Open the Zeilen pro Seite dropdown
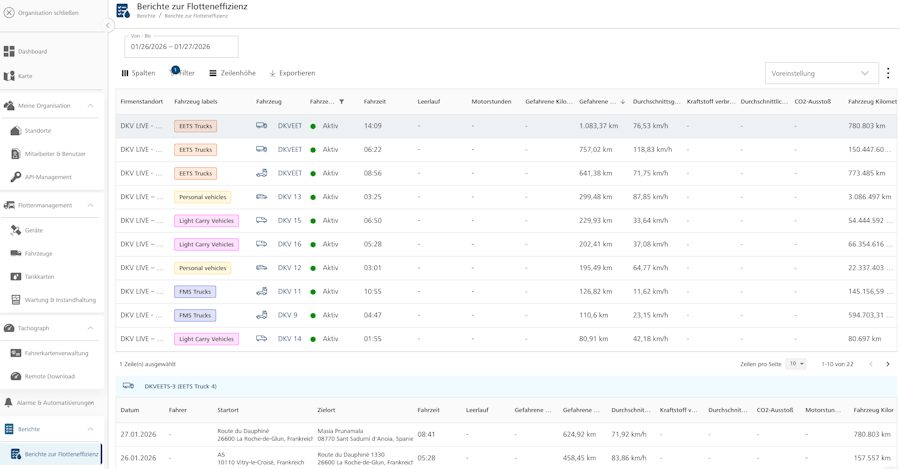This screenshot has height=469, width=900. [796, 364]
